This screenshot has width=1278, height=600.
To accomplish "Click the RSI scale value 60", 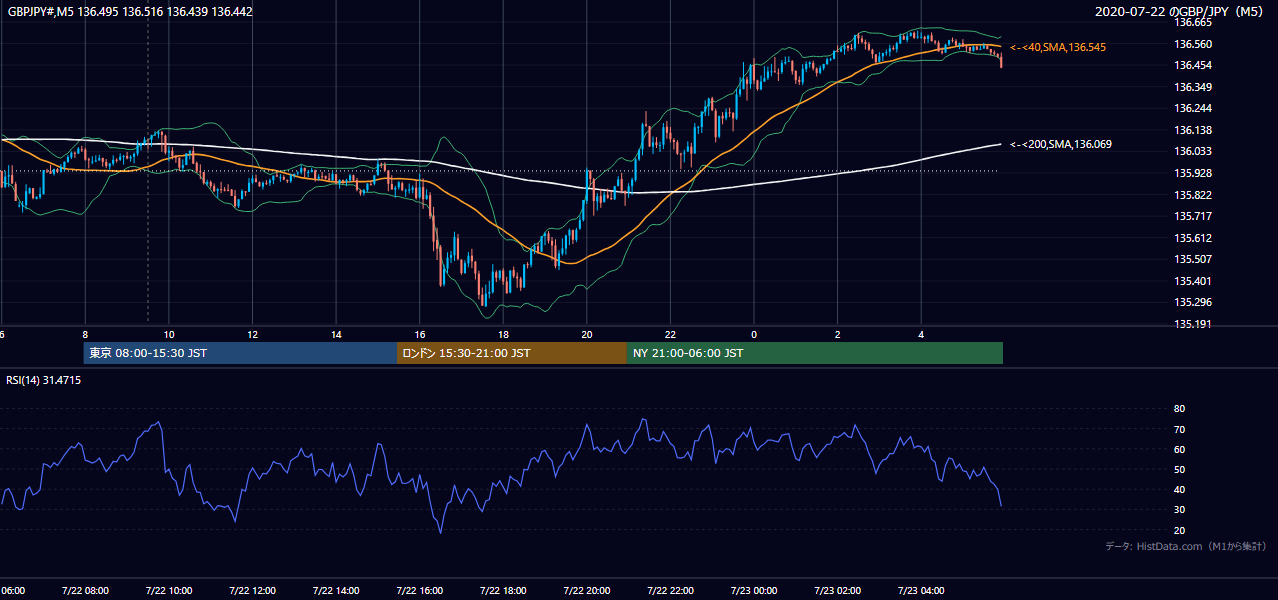I will pyautogui.click(x=1179, y=449).
